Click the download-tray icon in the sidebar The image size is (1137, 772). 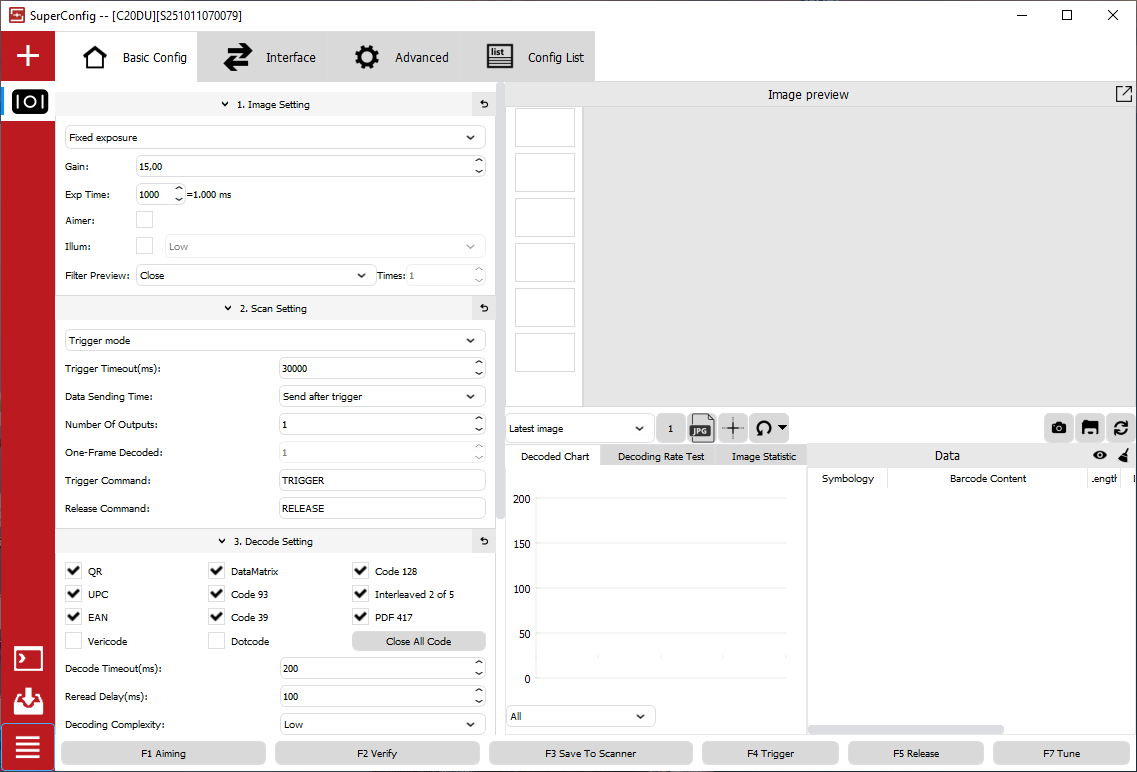(x=28, y=701)
